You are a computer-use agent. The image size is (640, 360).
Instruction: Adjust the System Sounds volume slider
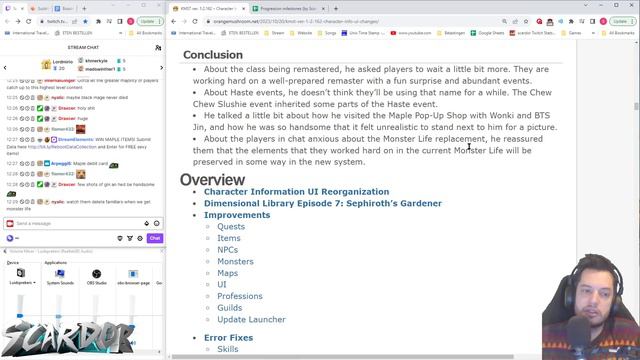(59, 316)
